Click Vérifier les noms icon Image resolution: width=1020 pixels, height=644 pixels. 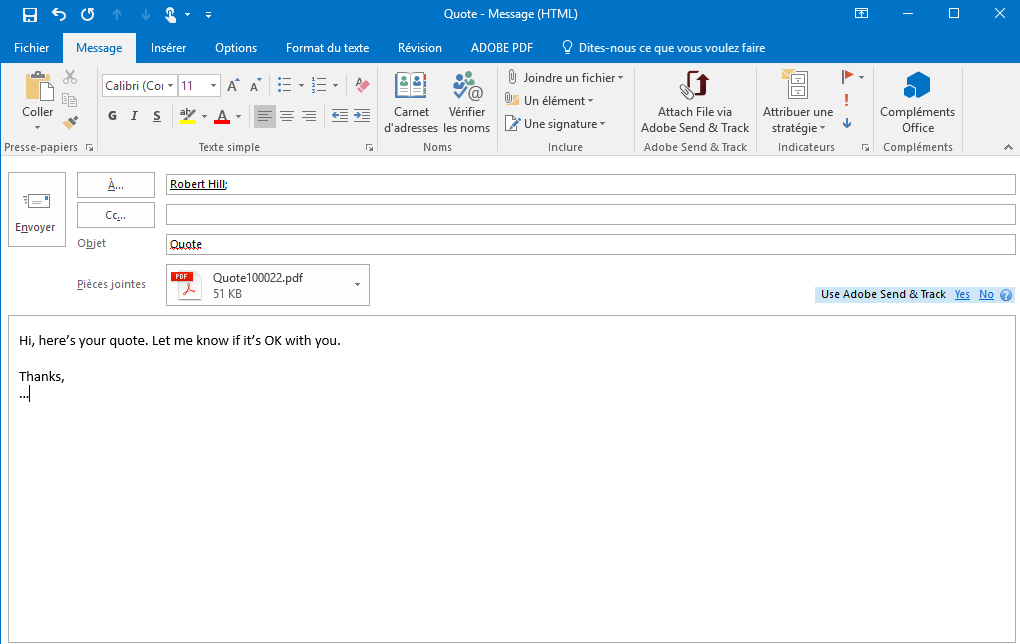click(467, 102)
